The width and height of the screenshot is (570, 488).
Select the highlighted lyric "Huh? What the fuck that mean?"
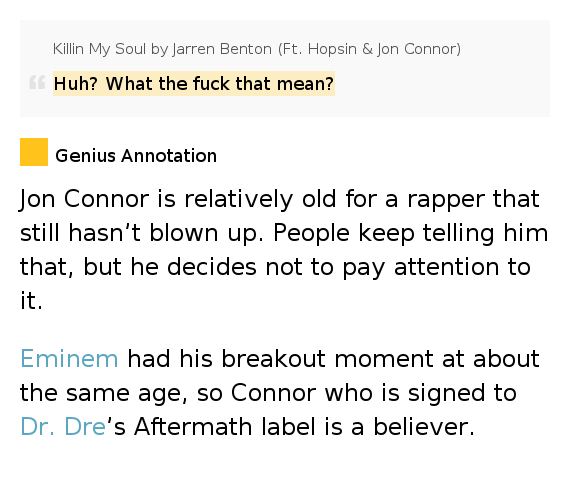coord(194,84)
